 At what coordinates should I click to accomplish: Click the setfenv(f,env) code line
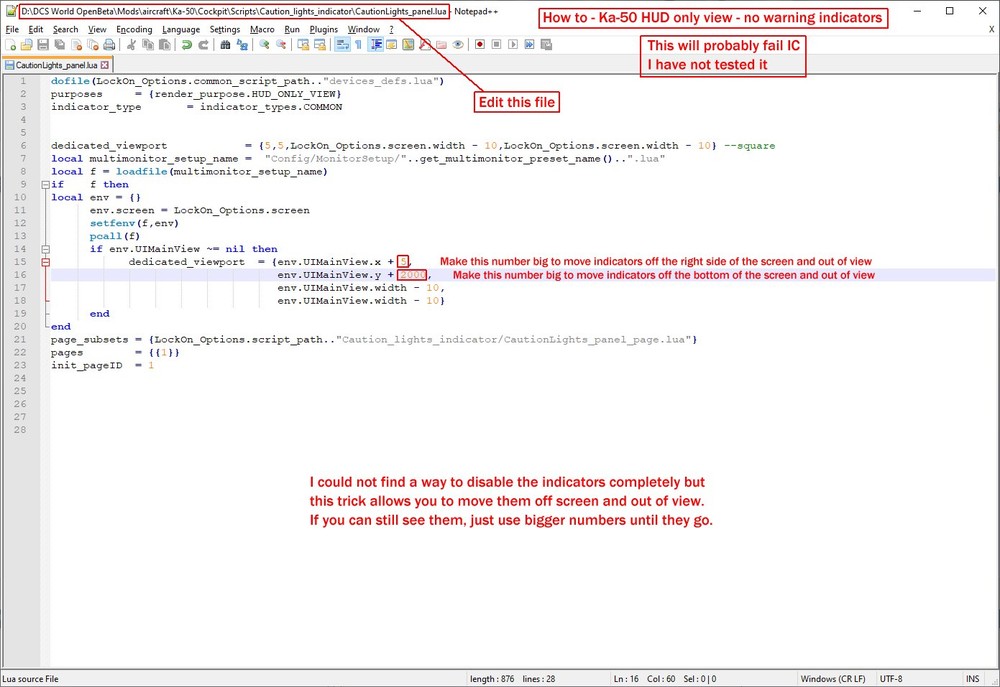pyautogui.click(x=134, y=223)
